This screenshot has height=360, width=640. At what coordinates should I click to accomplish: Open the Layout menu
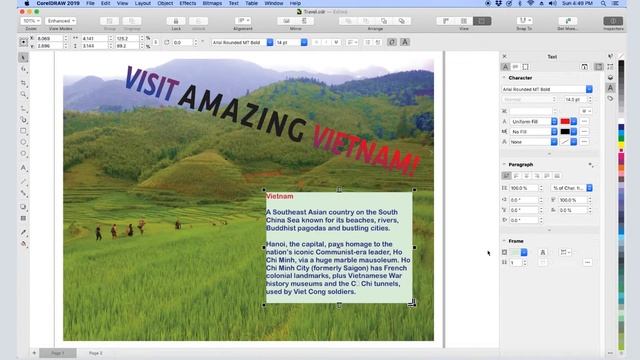(142, 3)
